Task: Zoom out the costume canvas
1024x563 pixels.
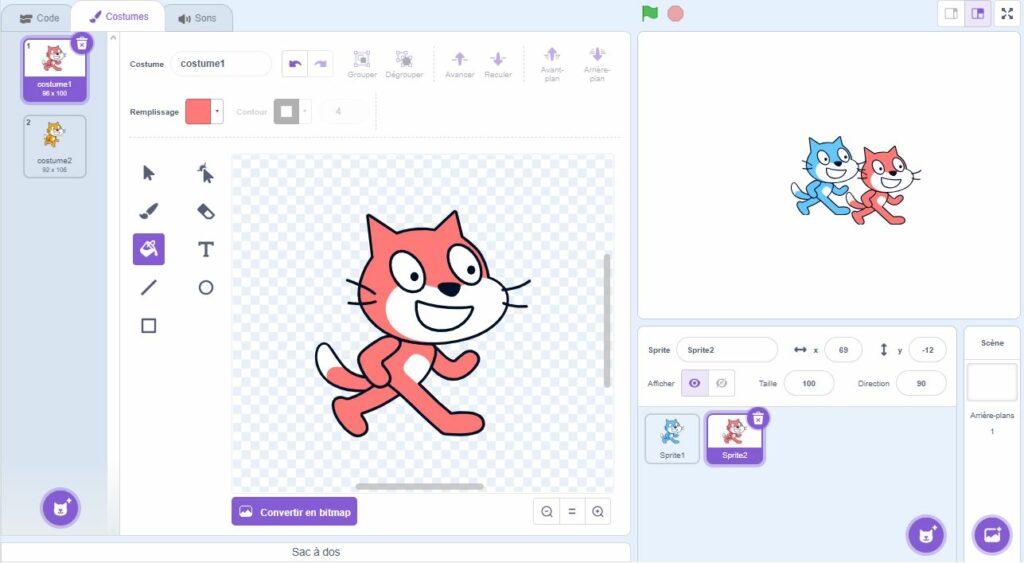Action: [547, 512]
